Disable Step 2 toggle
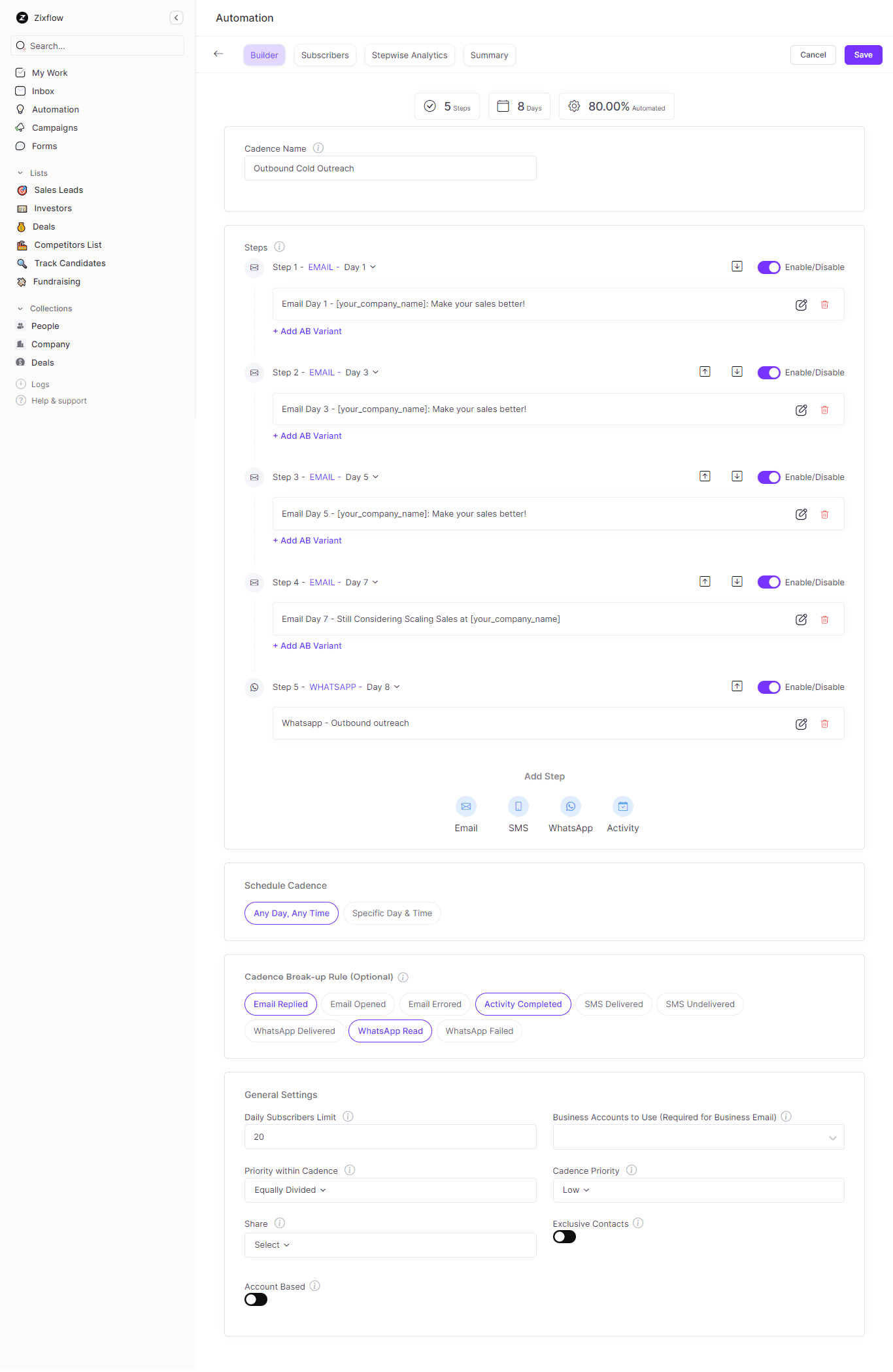 (x=769, y=373)
